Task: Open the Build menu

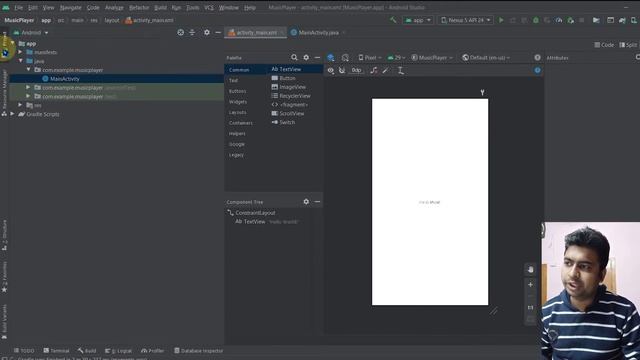Action: (x=160, y=7)
